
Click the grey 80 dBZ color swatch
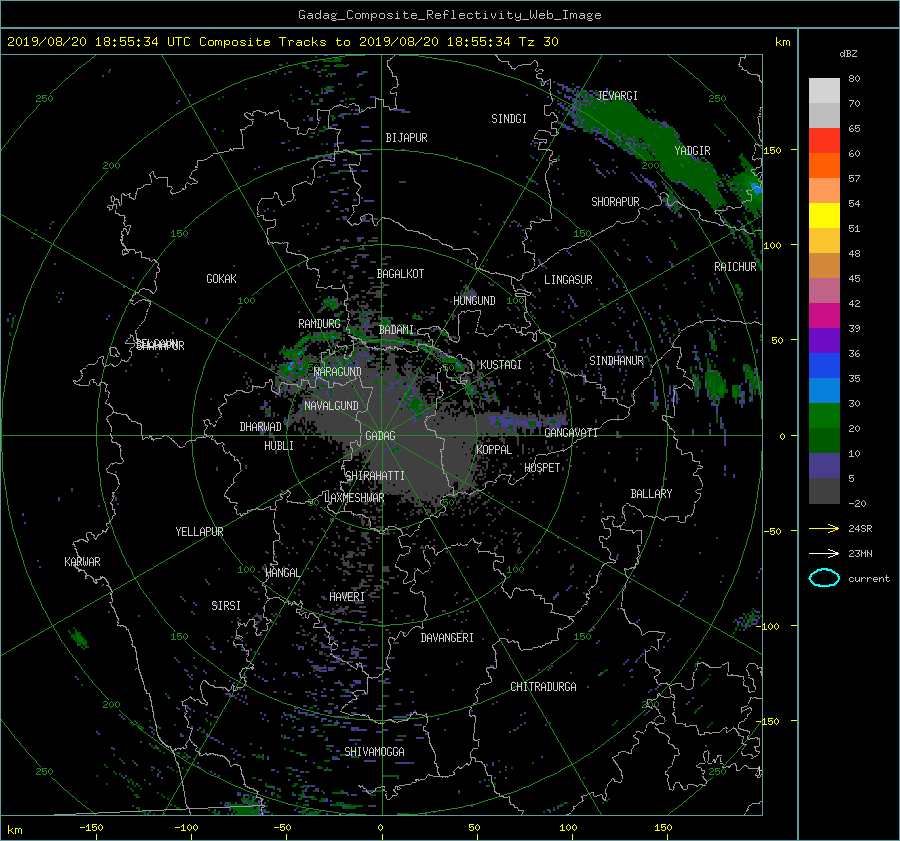(x=824, y=91)
